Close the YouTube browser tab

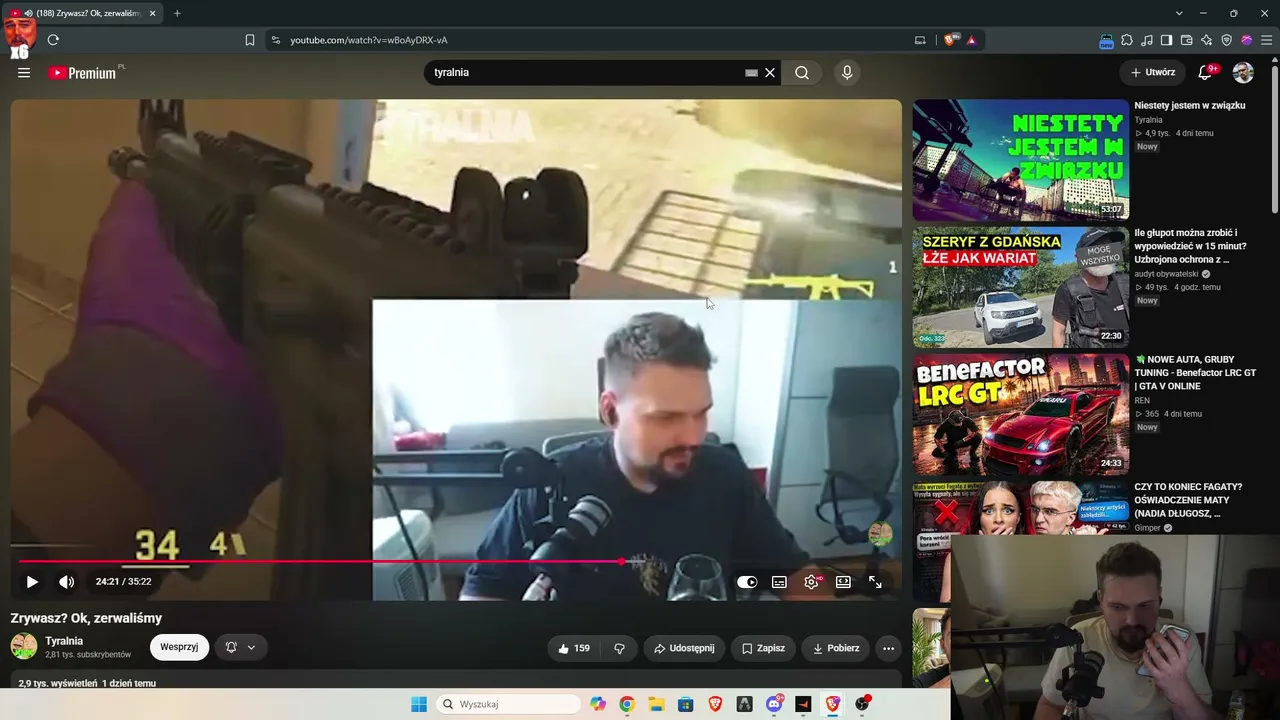pyautogui.click(x=153, y=13)
